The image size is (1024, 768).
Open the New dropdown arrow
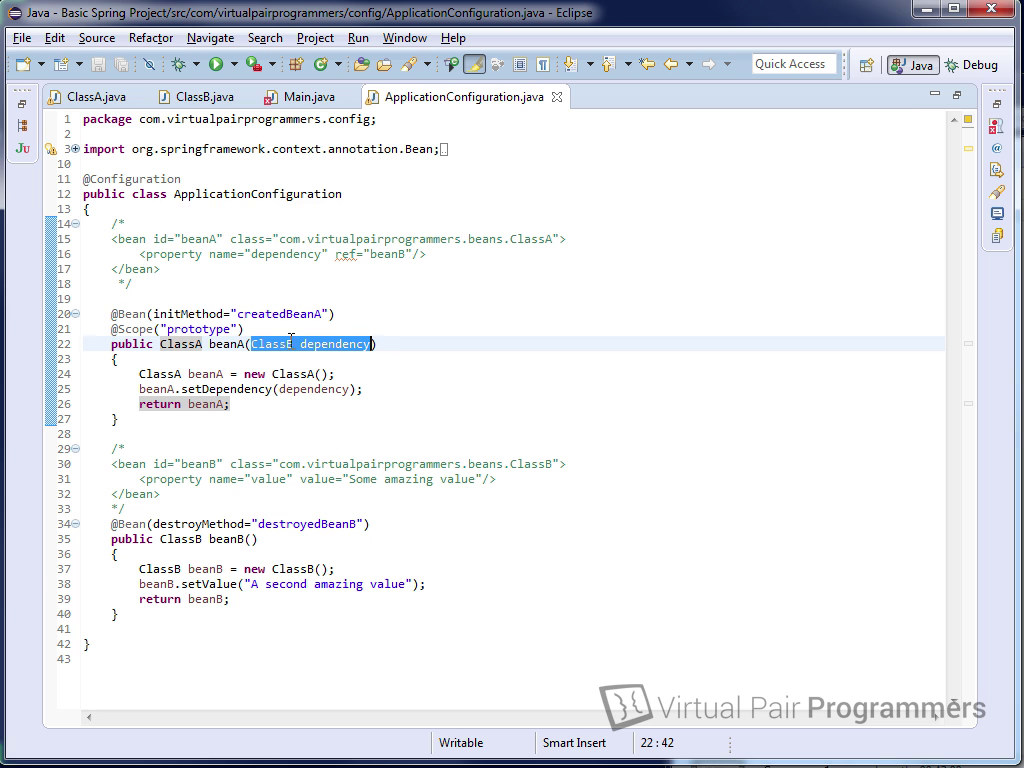click(41, 64)
